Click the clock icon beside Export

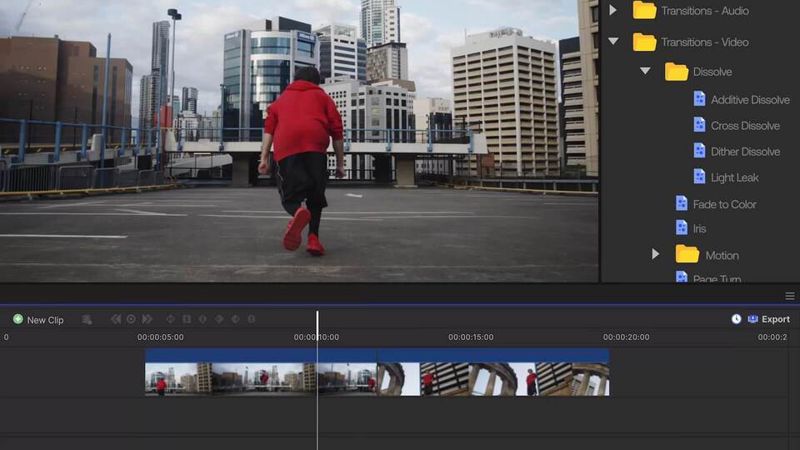click(736, 319)
